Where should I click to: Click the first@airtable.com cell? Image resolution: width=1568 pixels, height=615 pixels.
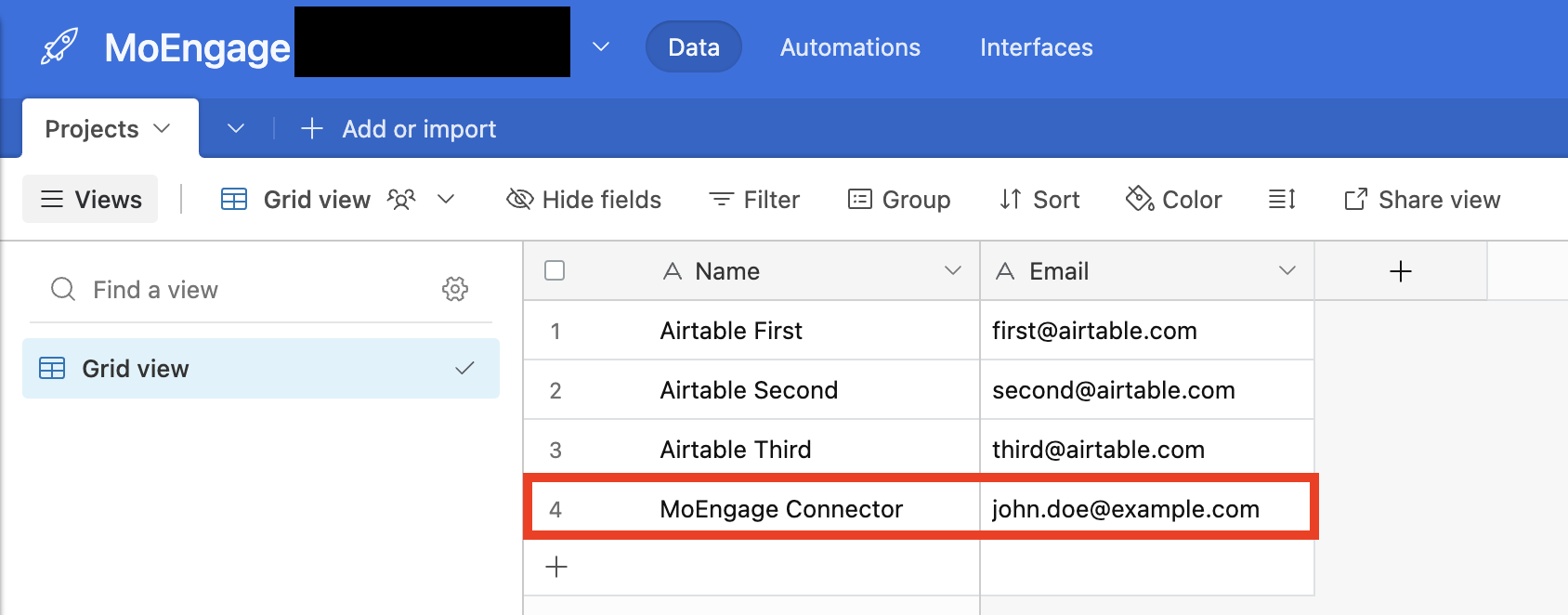1147,330
